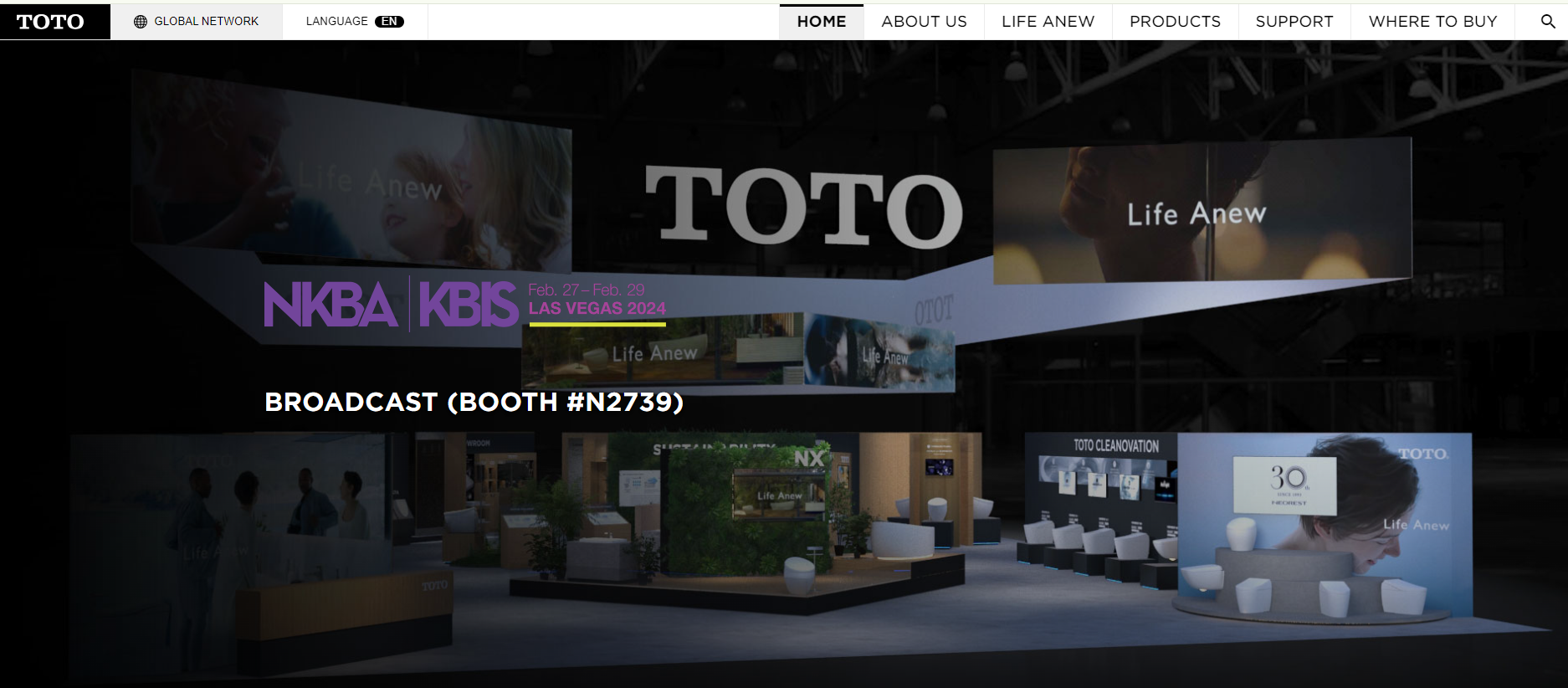Viewport: 1568px width, 688px height.
Task: Click the TOTO Cleanovation display wall
Action: [1116, 446]
